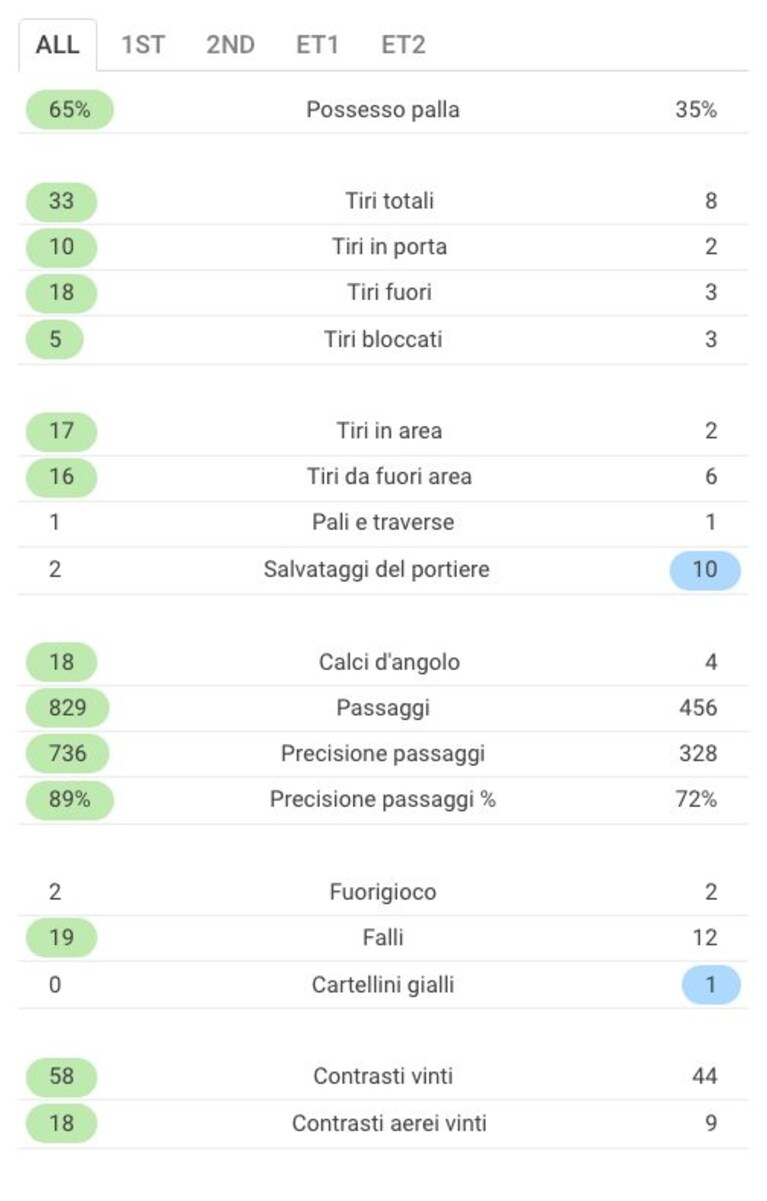Select the green 33 Tiri totali badge
This screenshot has height=1201, width=767.
61,201
